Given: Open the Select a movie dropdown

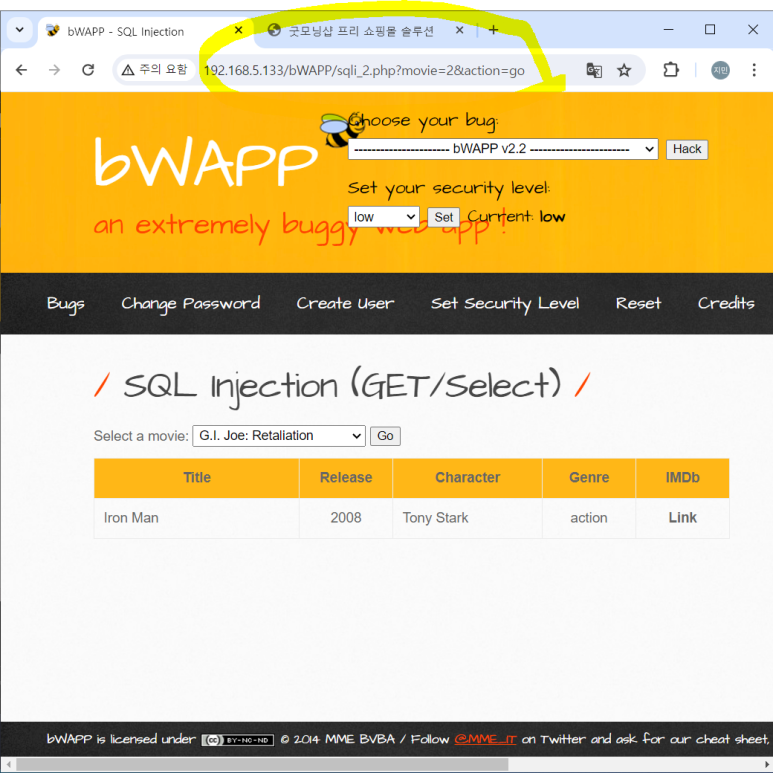Looking at the screenshot, I should tap(279, 436).
